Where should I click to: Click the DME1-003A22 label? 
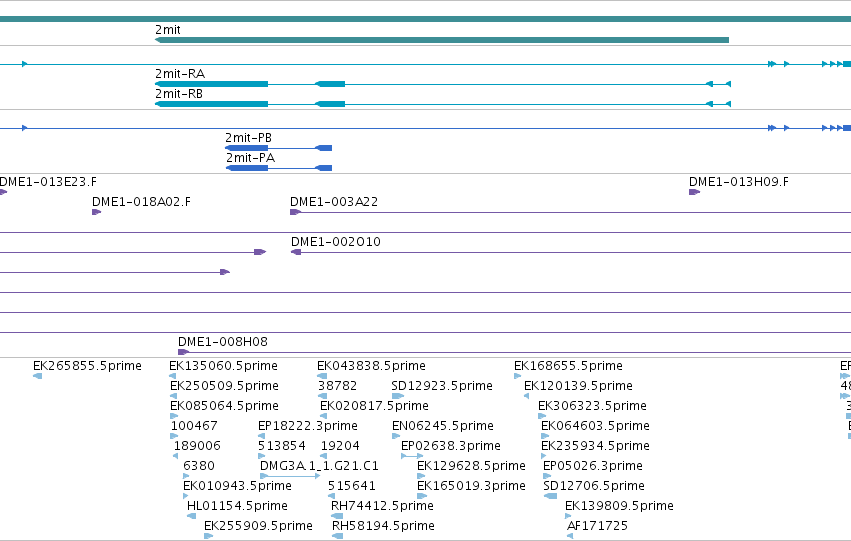[x=334, y=202]
